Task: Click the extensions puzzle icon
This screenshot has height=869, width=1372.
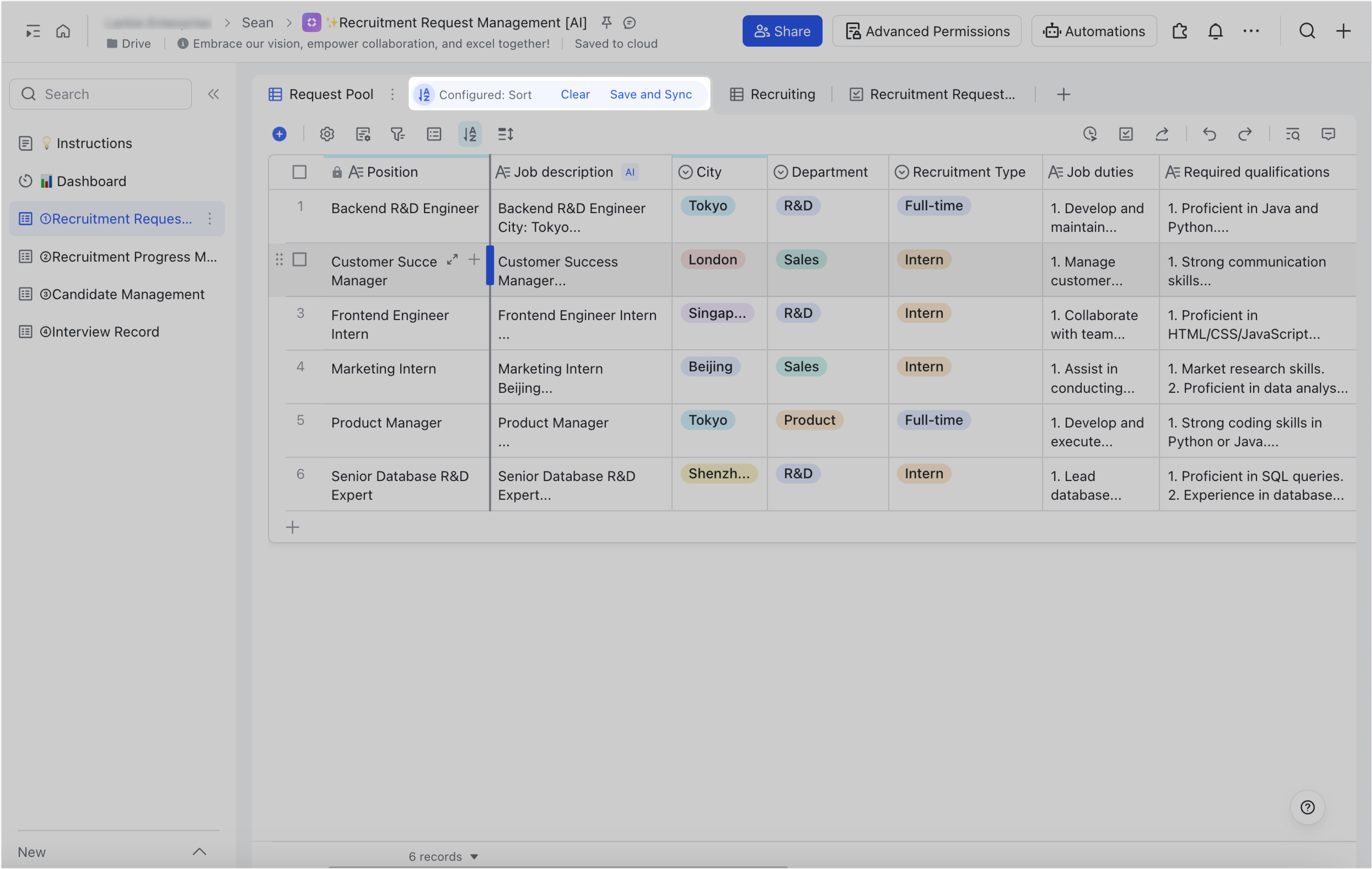Action: click(x=1179, y=31)
